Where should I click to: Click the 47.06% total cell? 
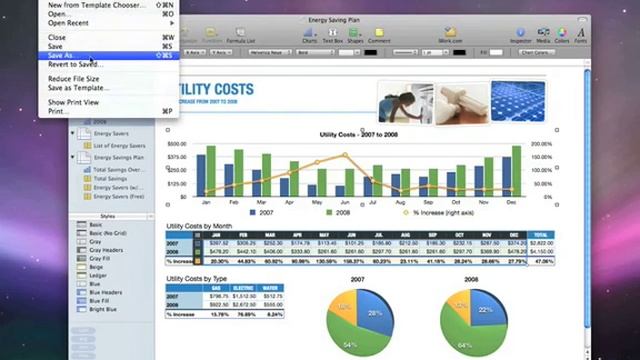[541, 261]
